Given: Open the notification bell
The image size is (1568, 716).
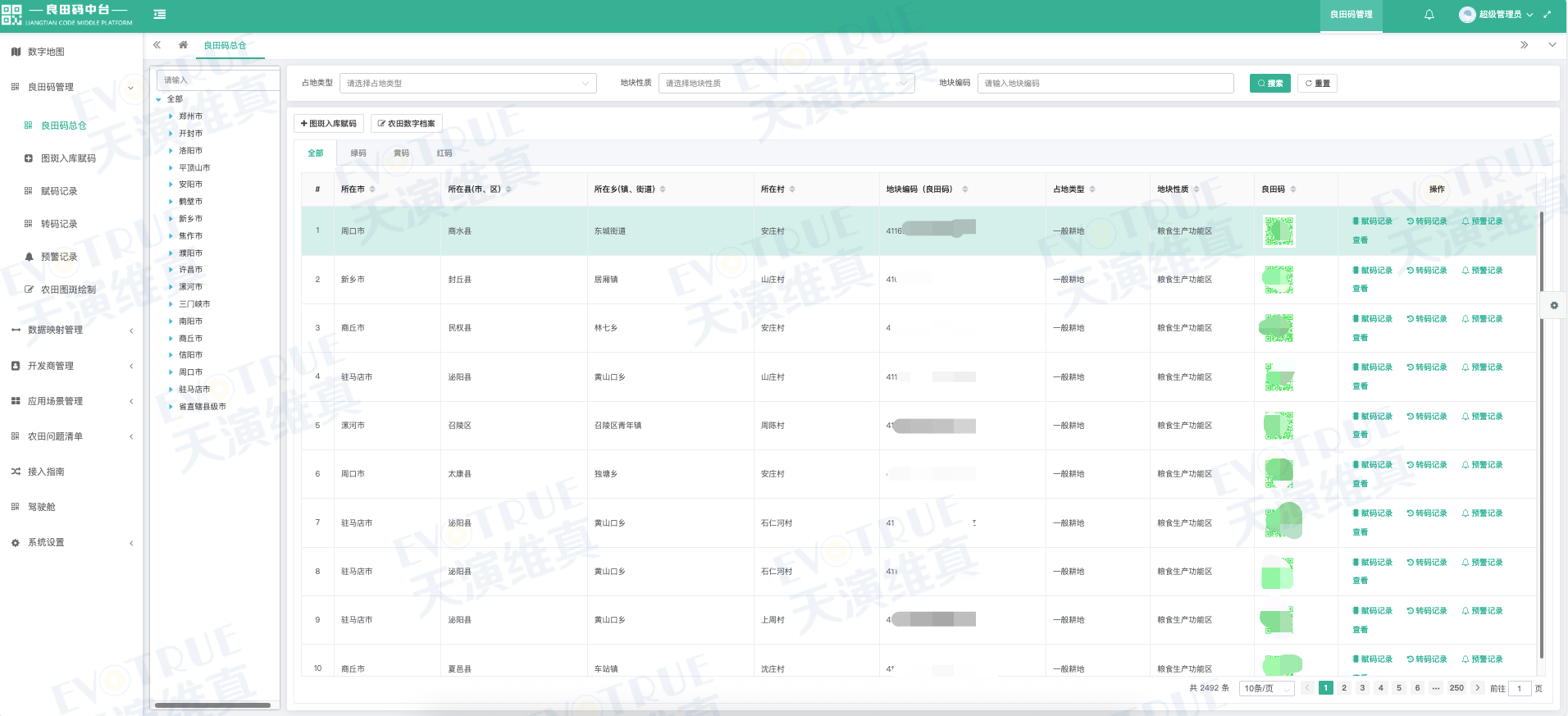Looking at the screenshot, I should pos(1429,14).
